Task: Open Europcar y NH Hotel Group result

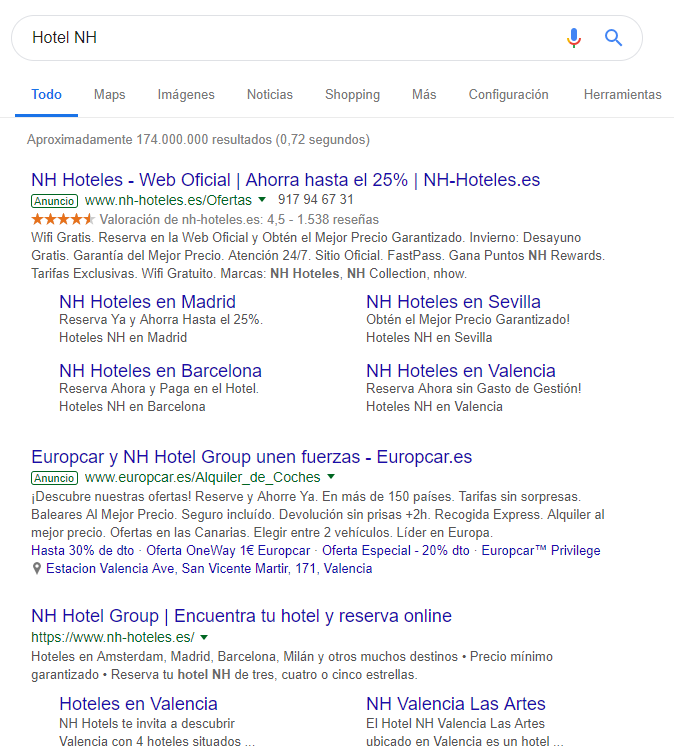Action: pos(251,457)
